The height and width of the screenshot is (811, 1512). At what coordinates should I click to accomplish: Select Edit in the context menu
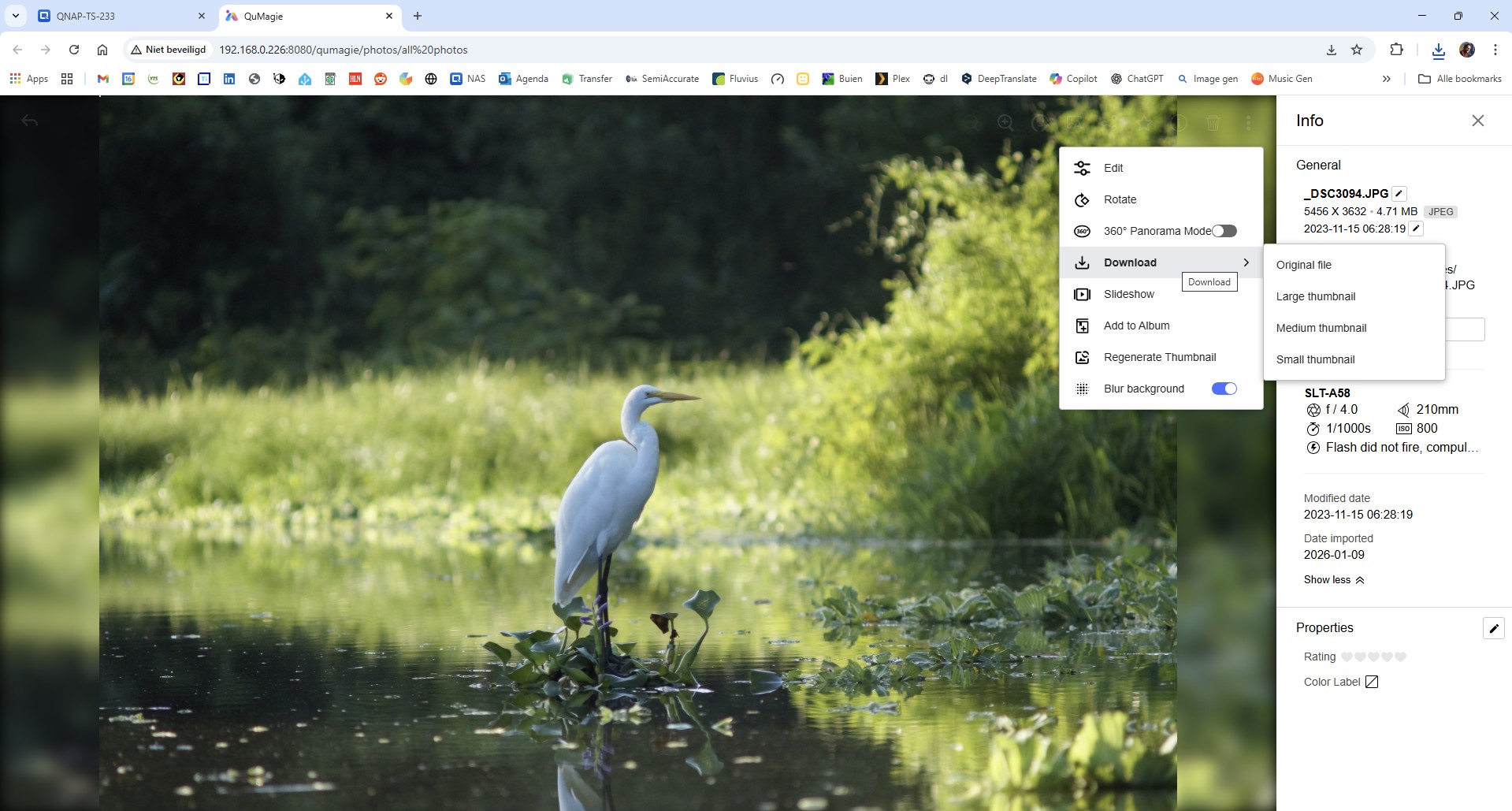1161,168
